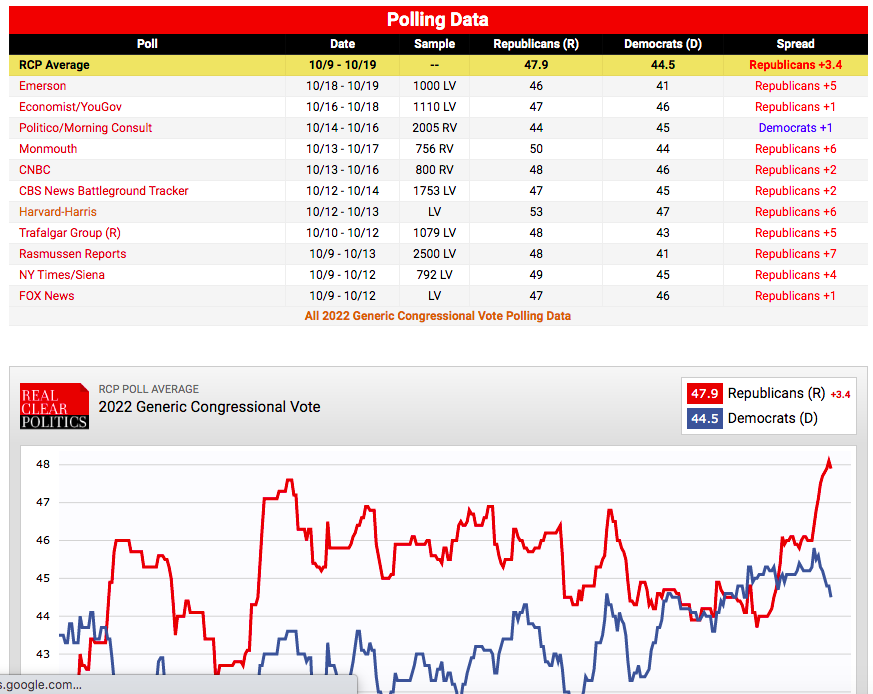Screen dimensions: 873x694
Task: Click the Spread column header
Action: 796,44
